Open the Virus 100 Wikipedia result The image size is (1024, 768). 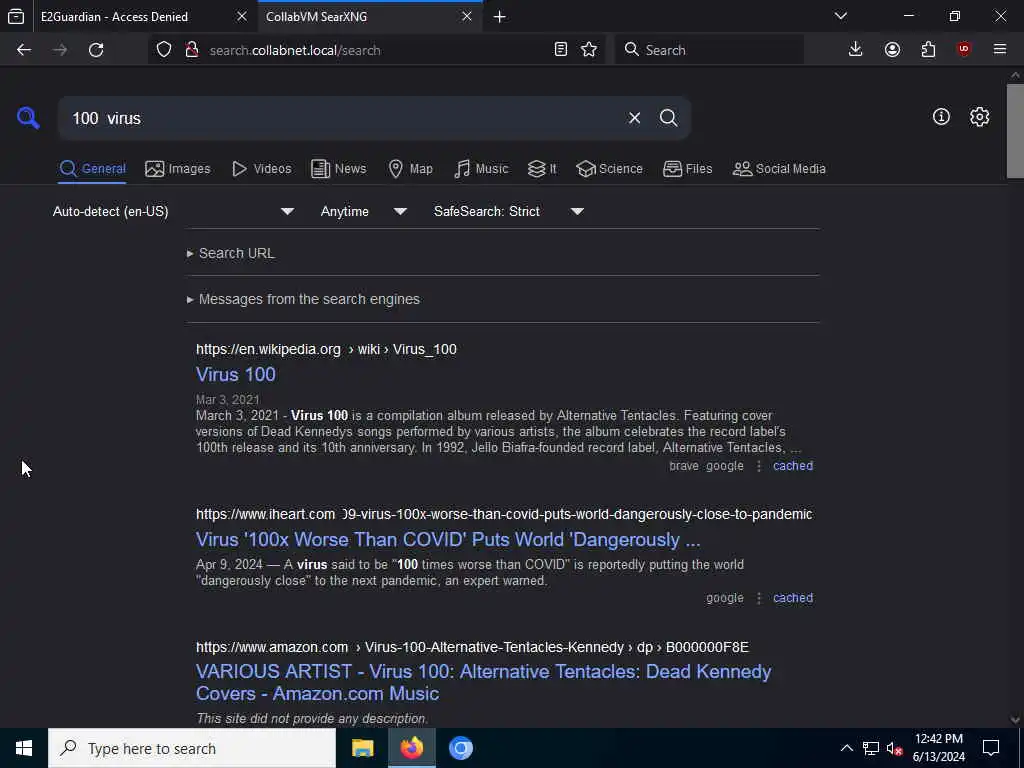236,375
